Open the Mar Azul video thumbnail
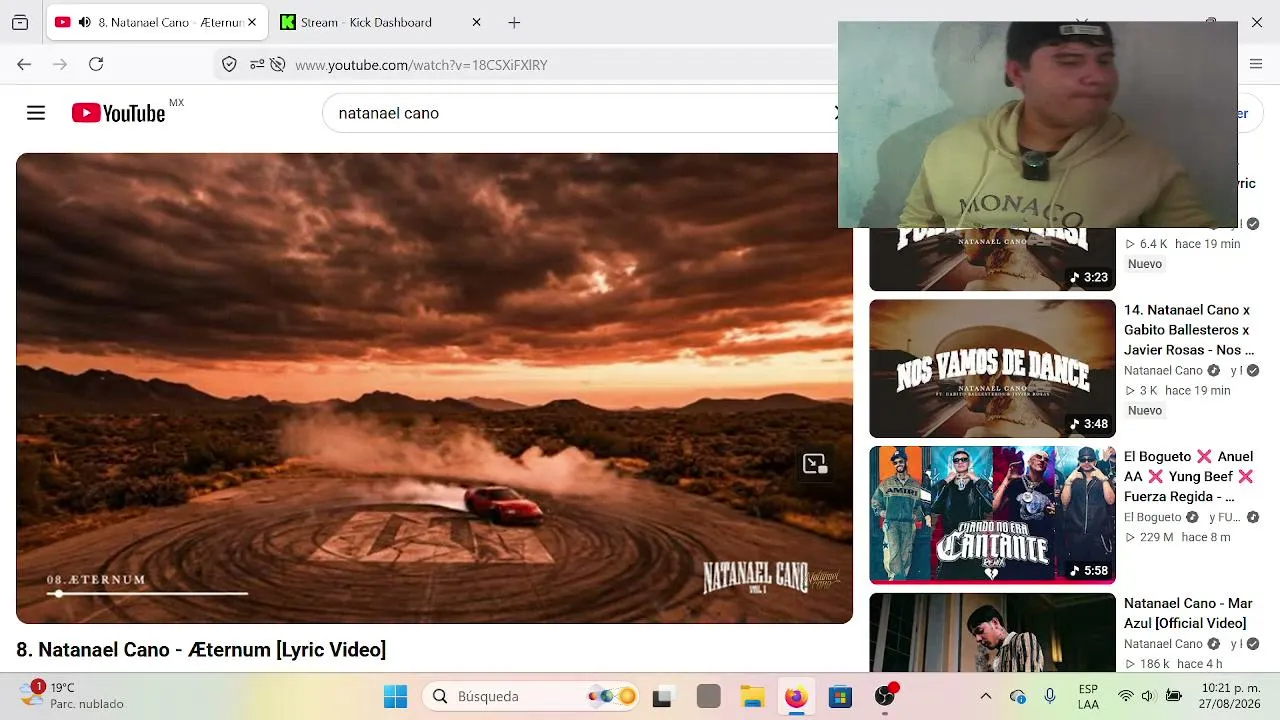This screenshot has width=1280, height=720. [x=992, y=632]
